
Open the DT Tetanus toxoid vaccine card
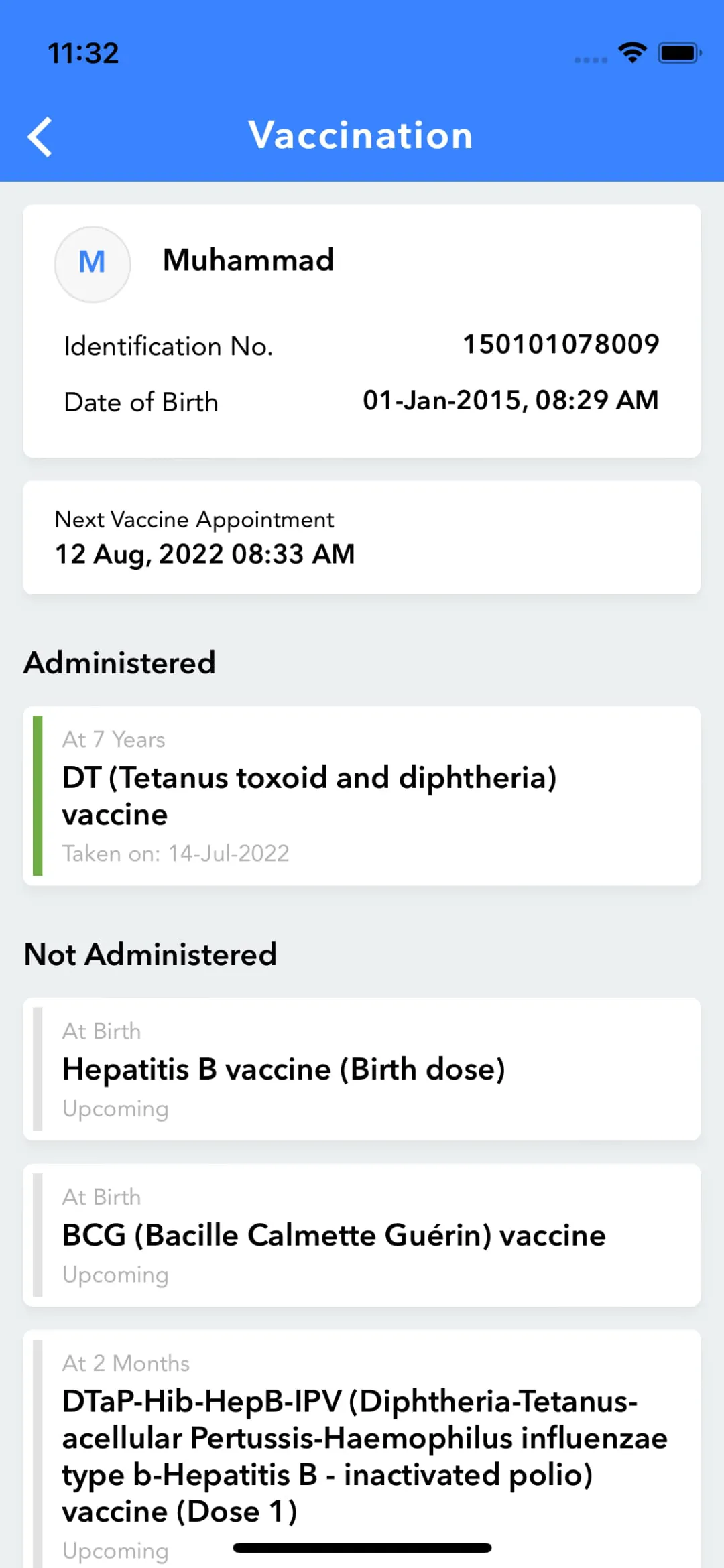point(362,795)
